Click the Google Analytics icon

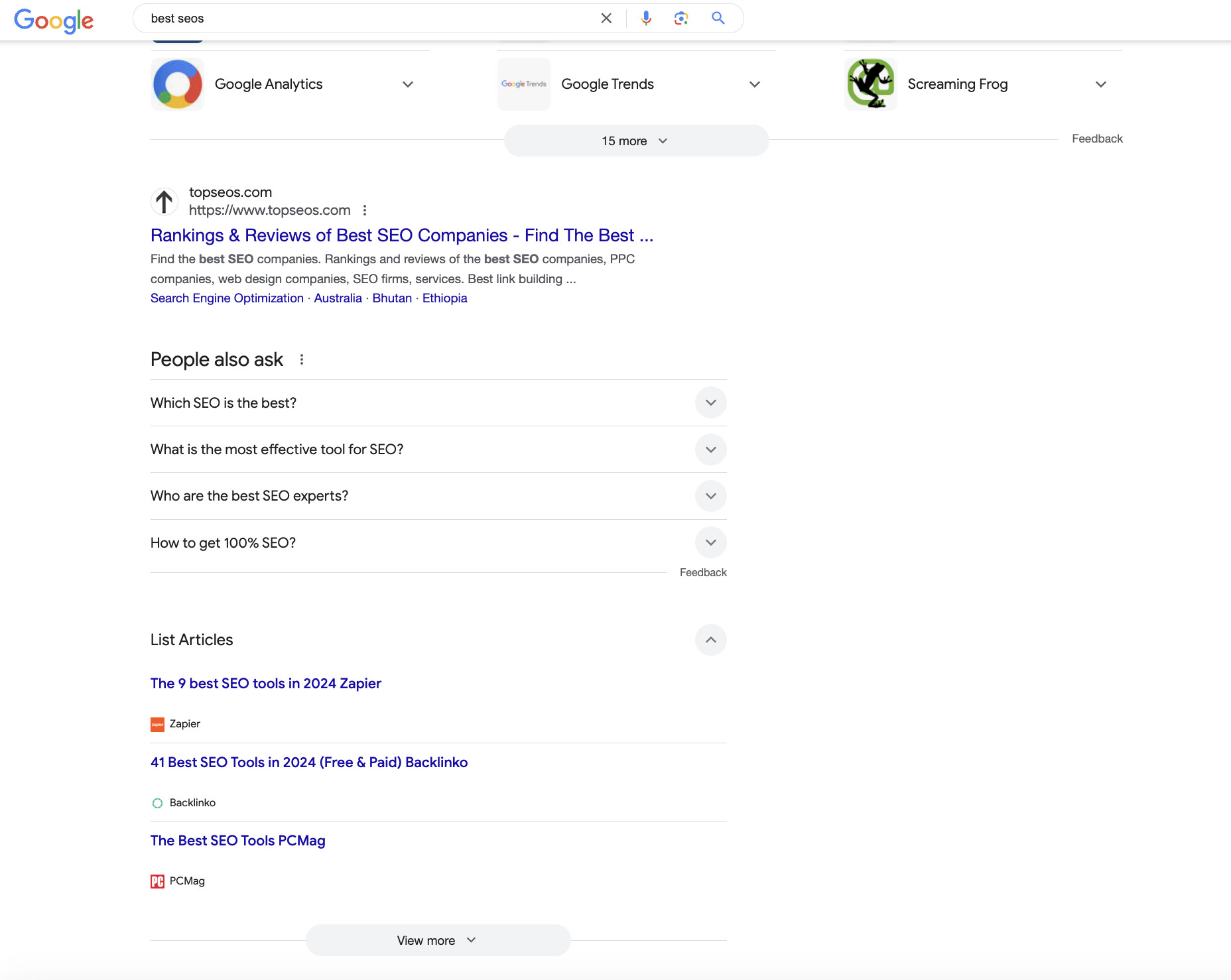click(x=177, y=84)
